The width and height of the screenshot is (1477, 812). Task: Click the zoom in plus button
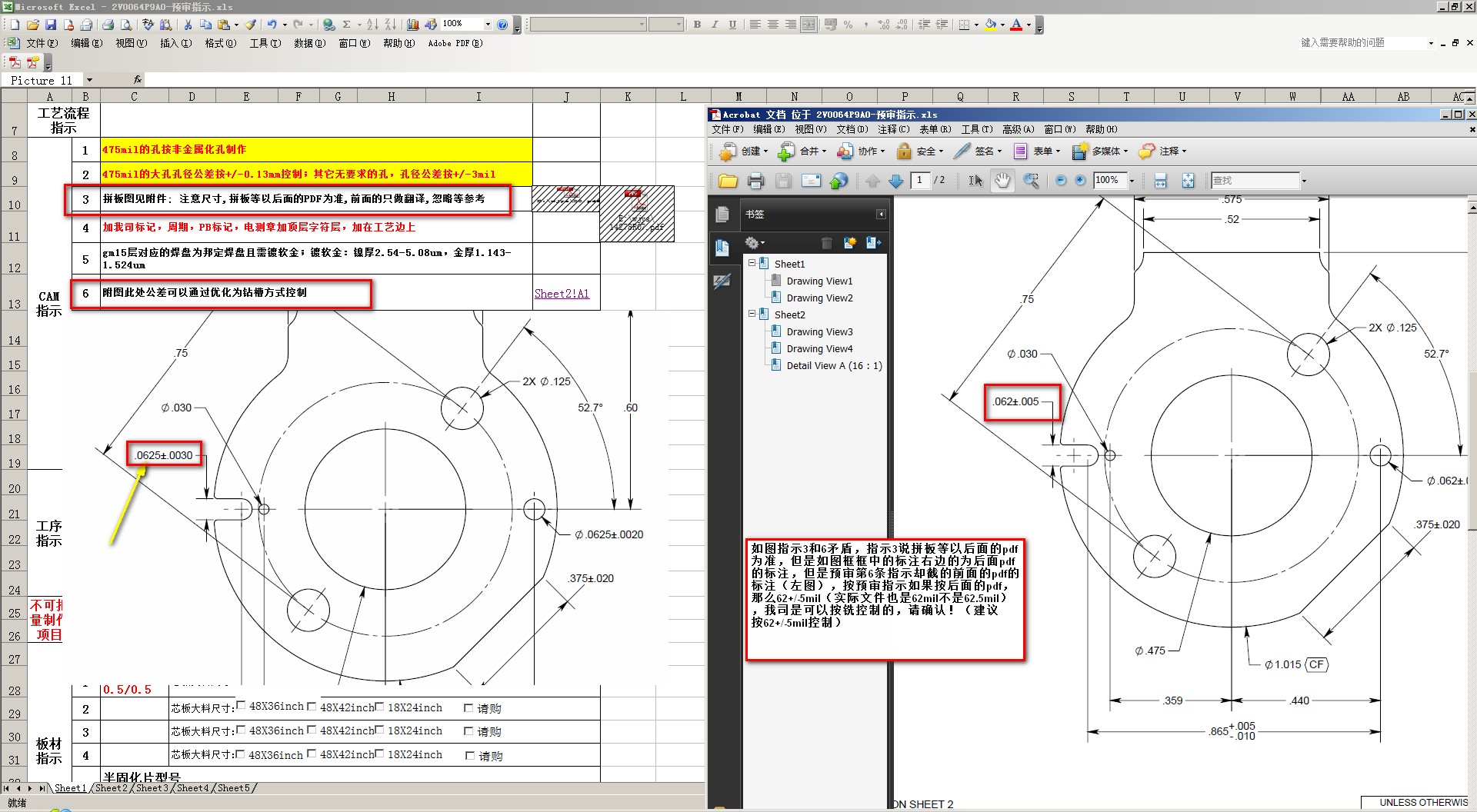pos(1080,180)
